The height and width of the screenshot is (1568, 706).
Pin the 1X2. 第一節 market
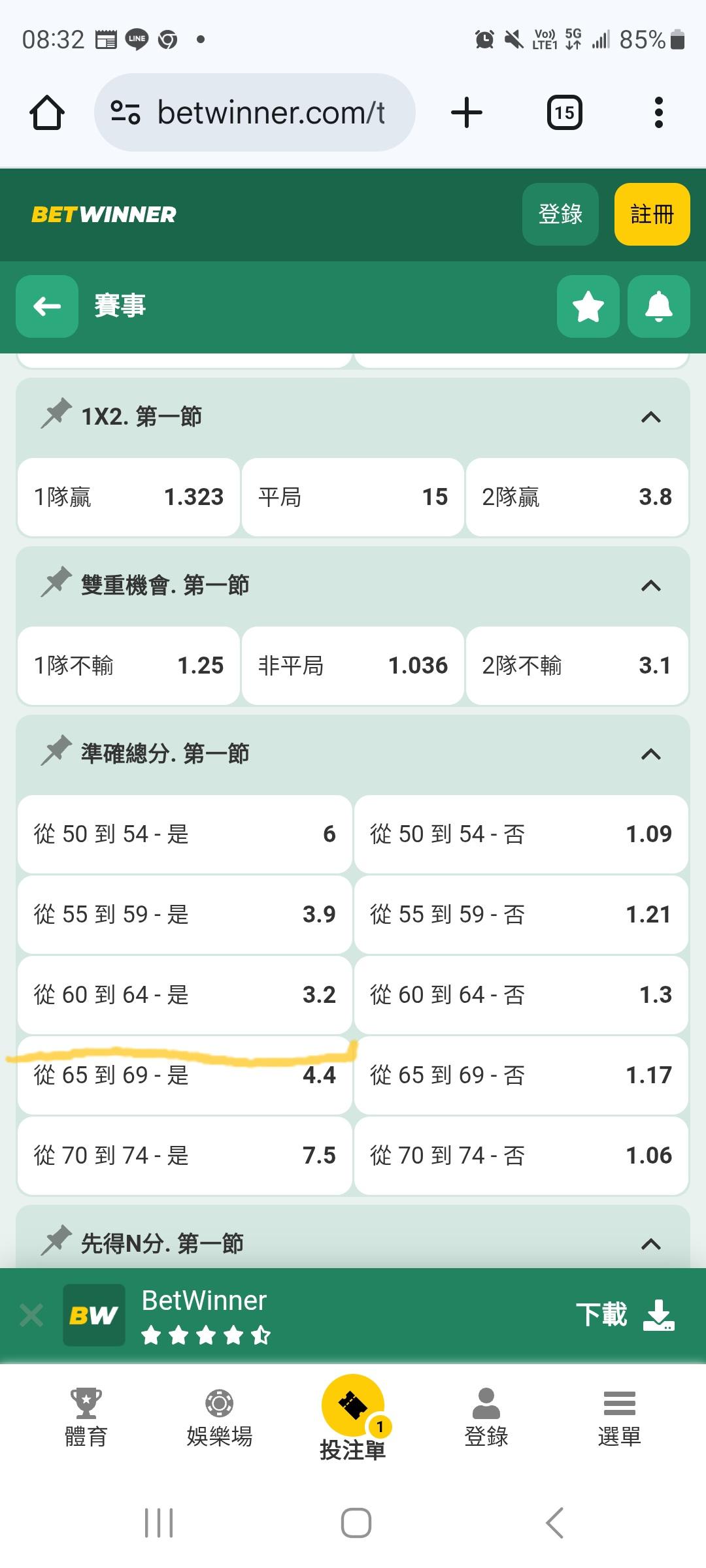pyautogui.click(x=56, y=415)
